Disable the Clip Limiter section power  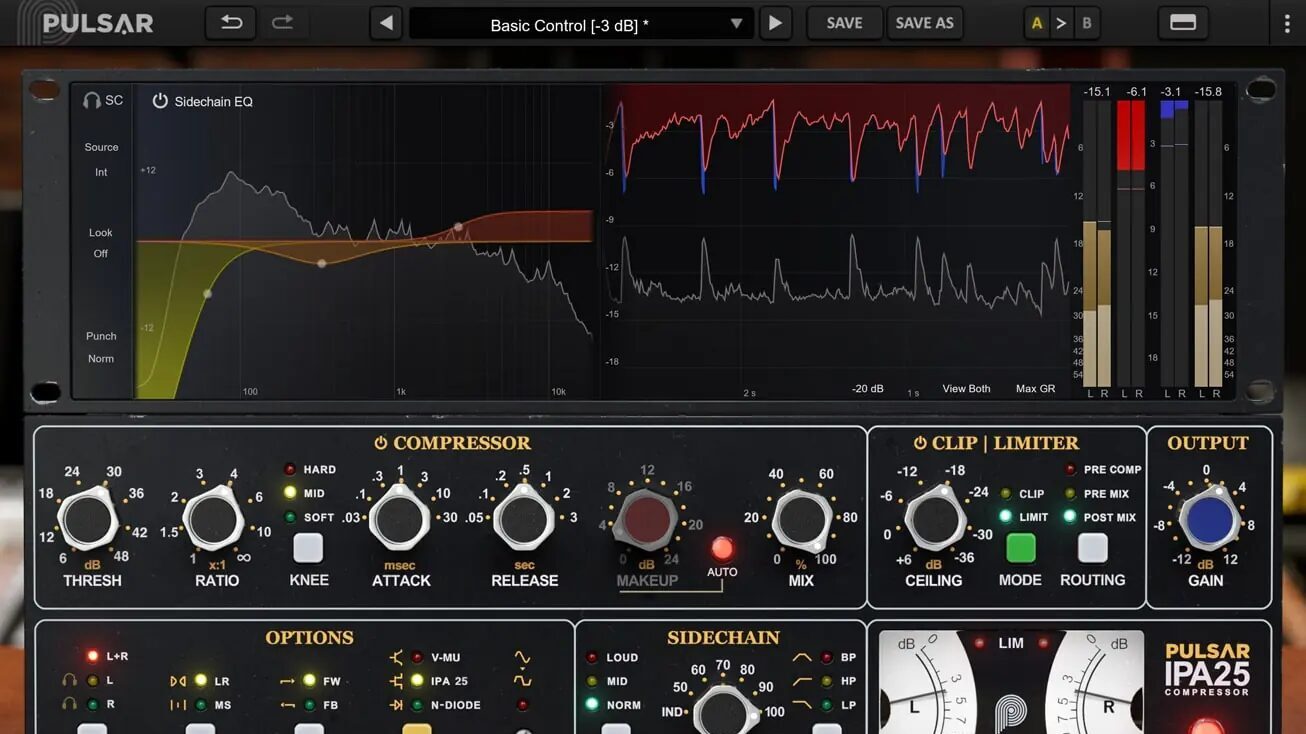pyautogui.click(x=920, y=443)
